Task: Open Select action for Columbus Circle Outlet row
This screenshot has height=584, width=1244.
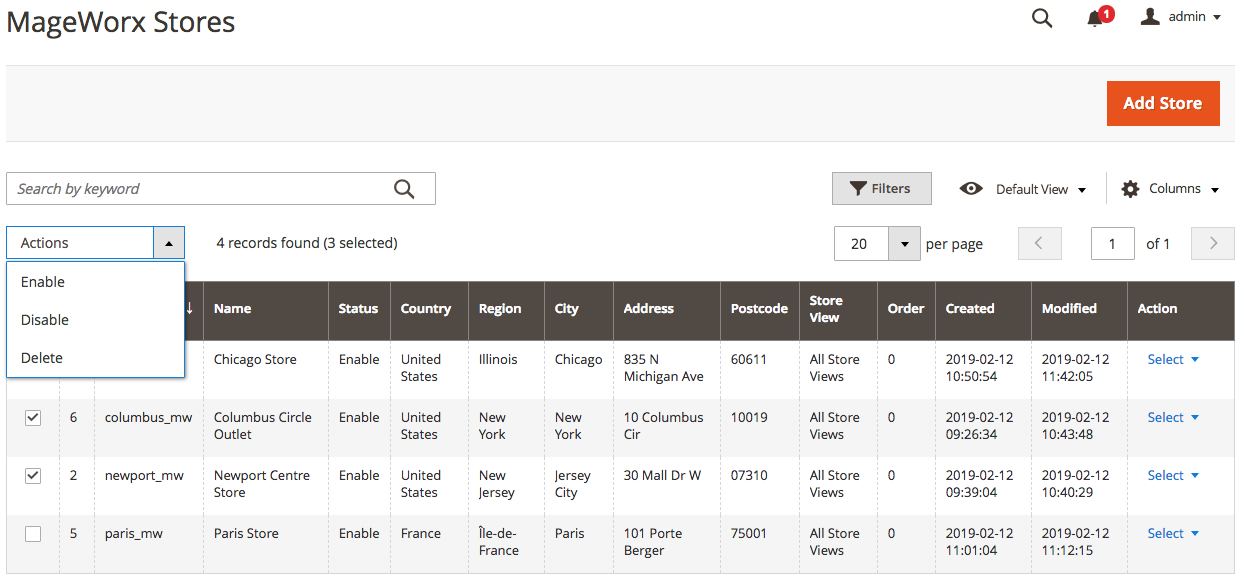Action: point(1173,418)
